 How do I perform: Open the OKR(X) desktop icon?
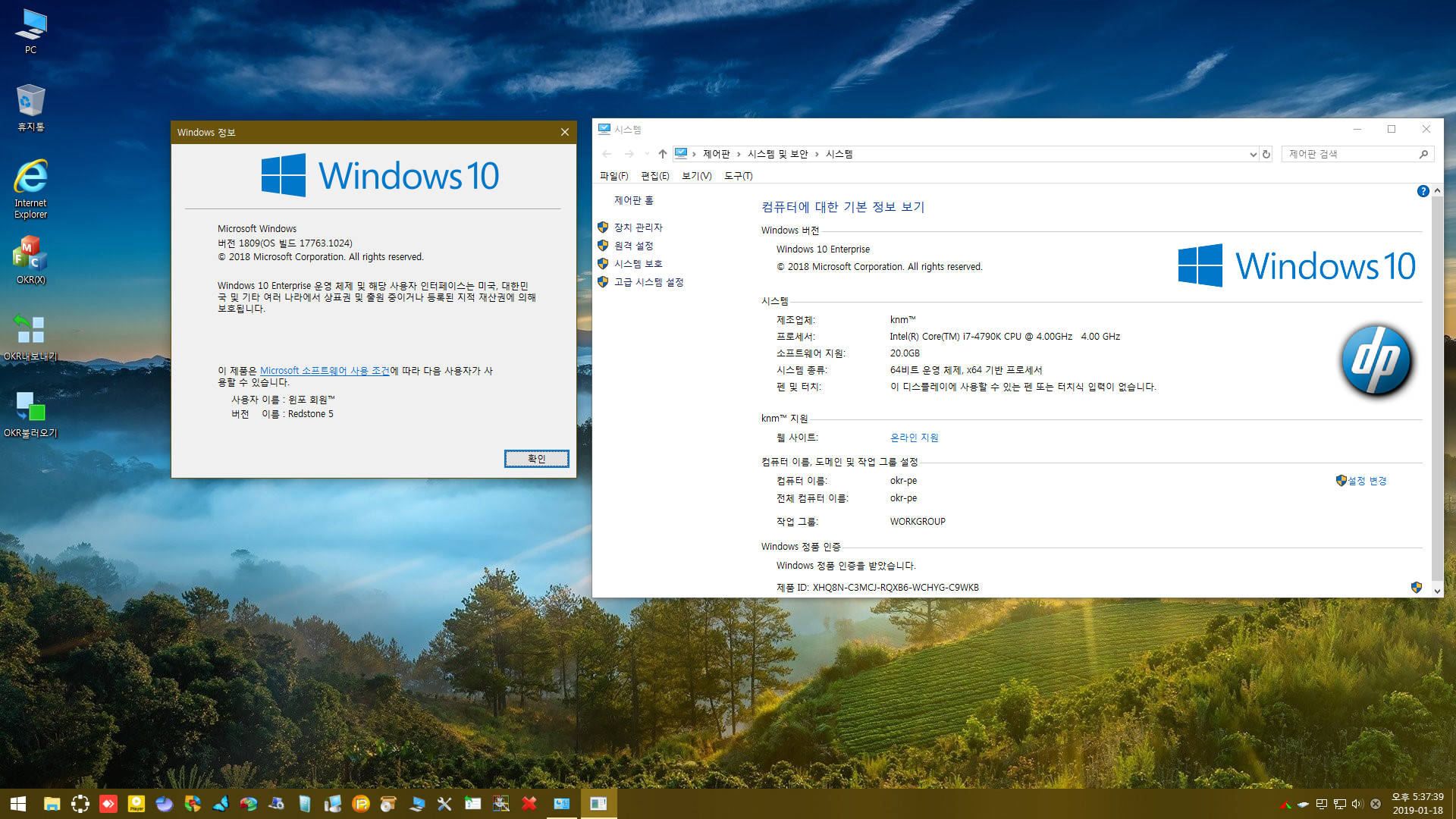[x=30, y=260]
